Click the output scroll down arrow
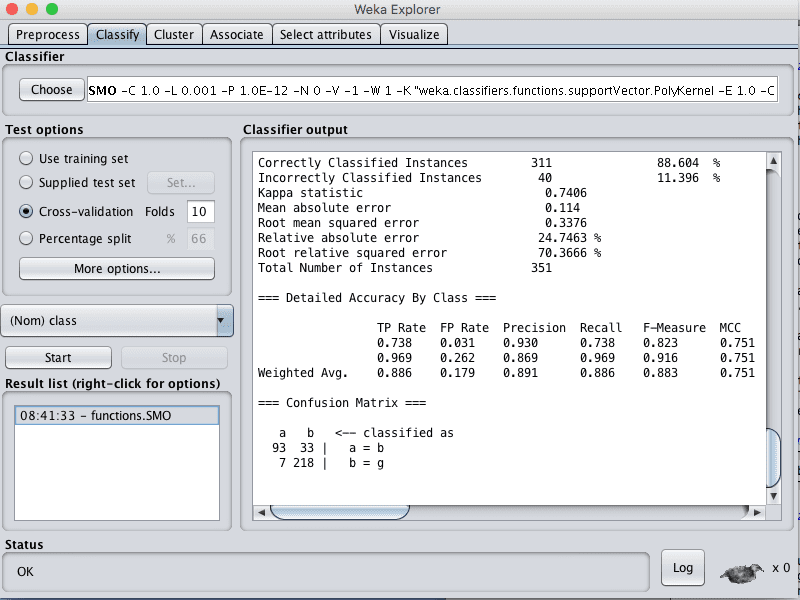The width and height of the screenshot is (800, 600). tap(773, 496)
